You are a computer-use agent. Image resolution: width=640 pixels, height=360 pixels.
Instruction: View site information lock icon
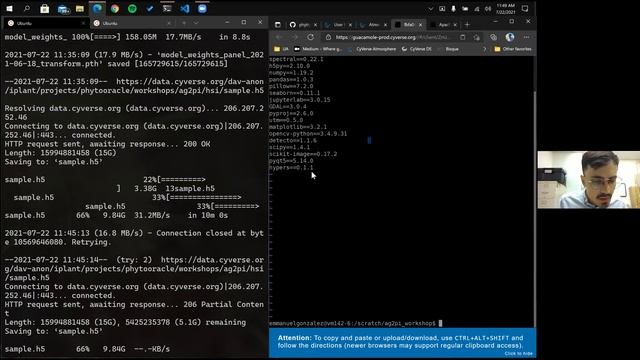(328, 37)
